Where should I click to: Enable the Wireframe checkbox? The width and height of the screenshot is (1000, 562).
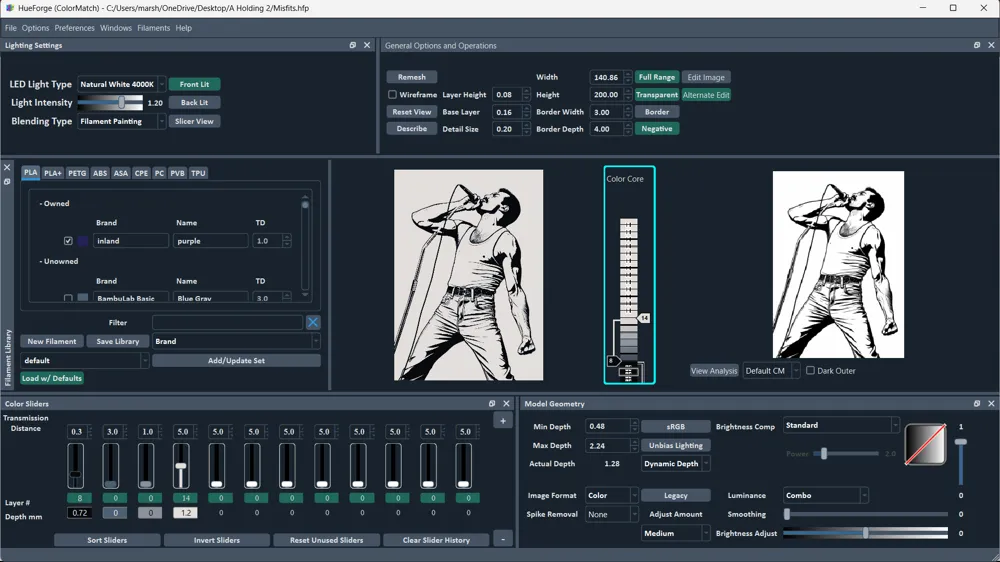point(392,94)
